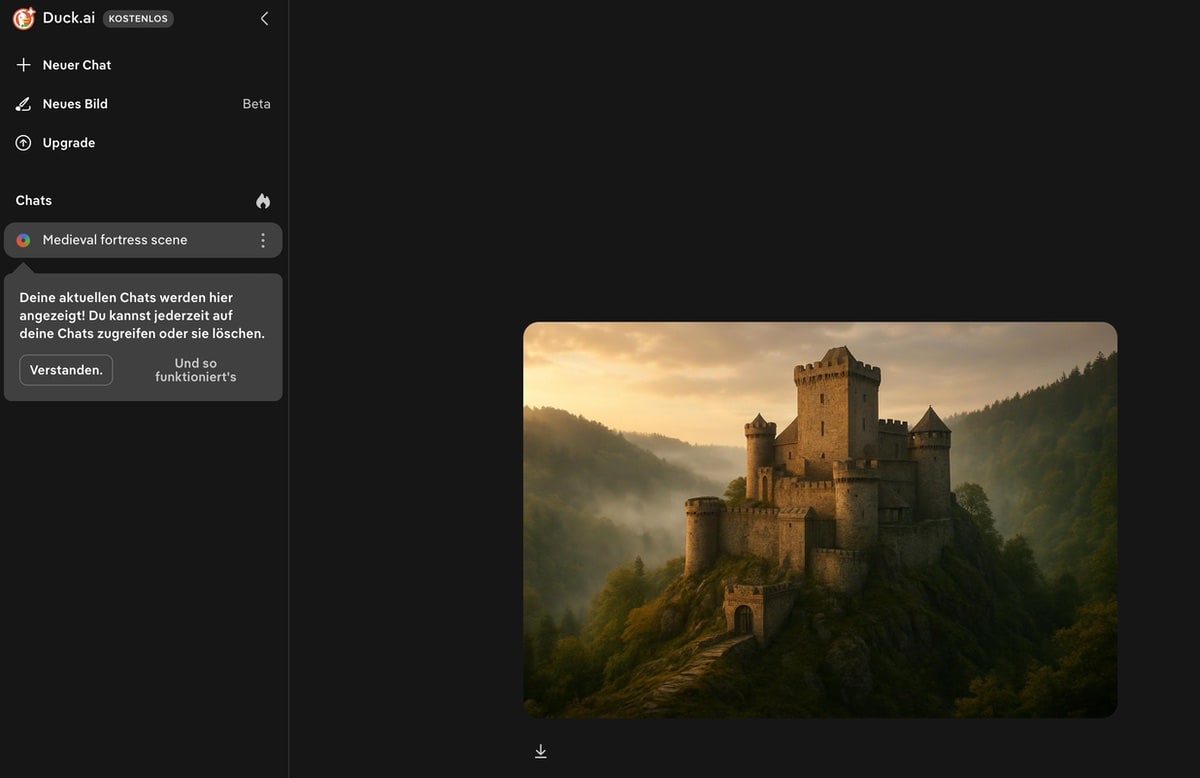Collapse the sidebar with the chevron
This screenshot has width=1200, height=778.
click(x=264, y=18)
